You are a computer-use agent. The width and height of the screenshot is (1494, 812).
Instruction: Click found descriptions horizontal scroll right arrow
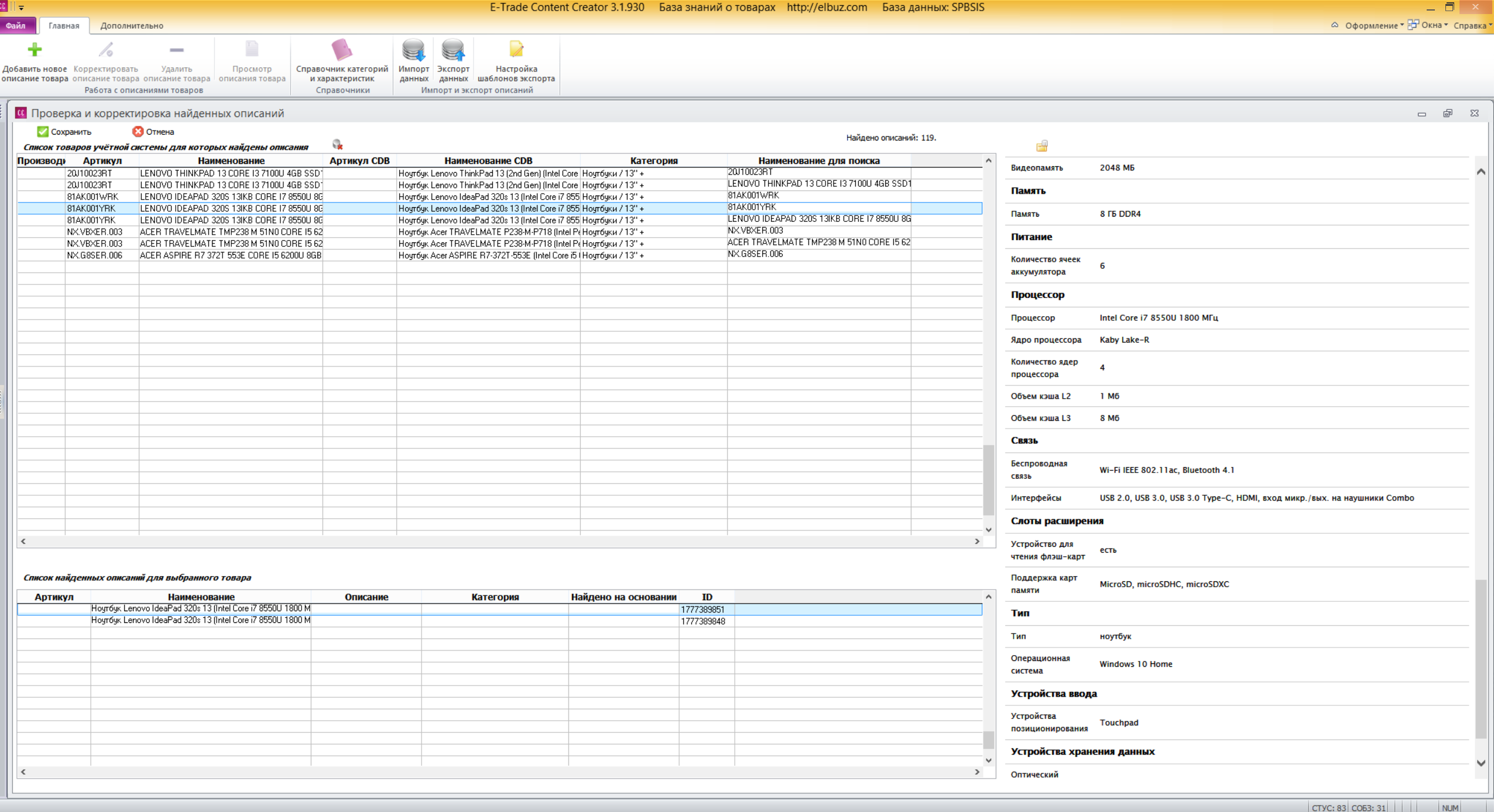tap(977, 772)
